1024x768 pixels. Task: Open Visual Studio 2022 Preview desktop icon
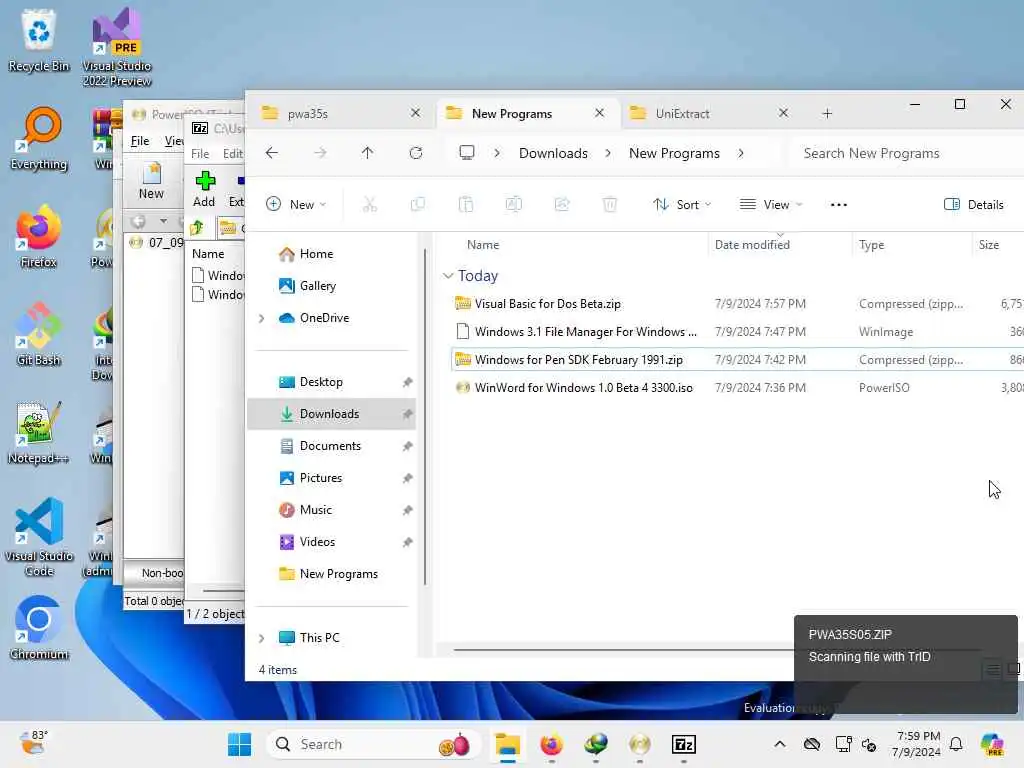coord(117,47)
